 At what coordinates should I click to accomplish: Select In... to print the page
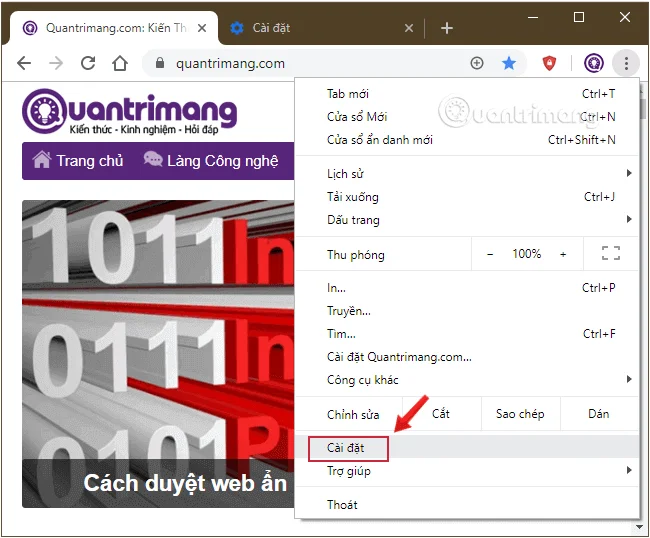tap(467, 288)
